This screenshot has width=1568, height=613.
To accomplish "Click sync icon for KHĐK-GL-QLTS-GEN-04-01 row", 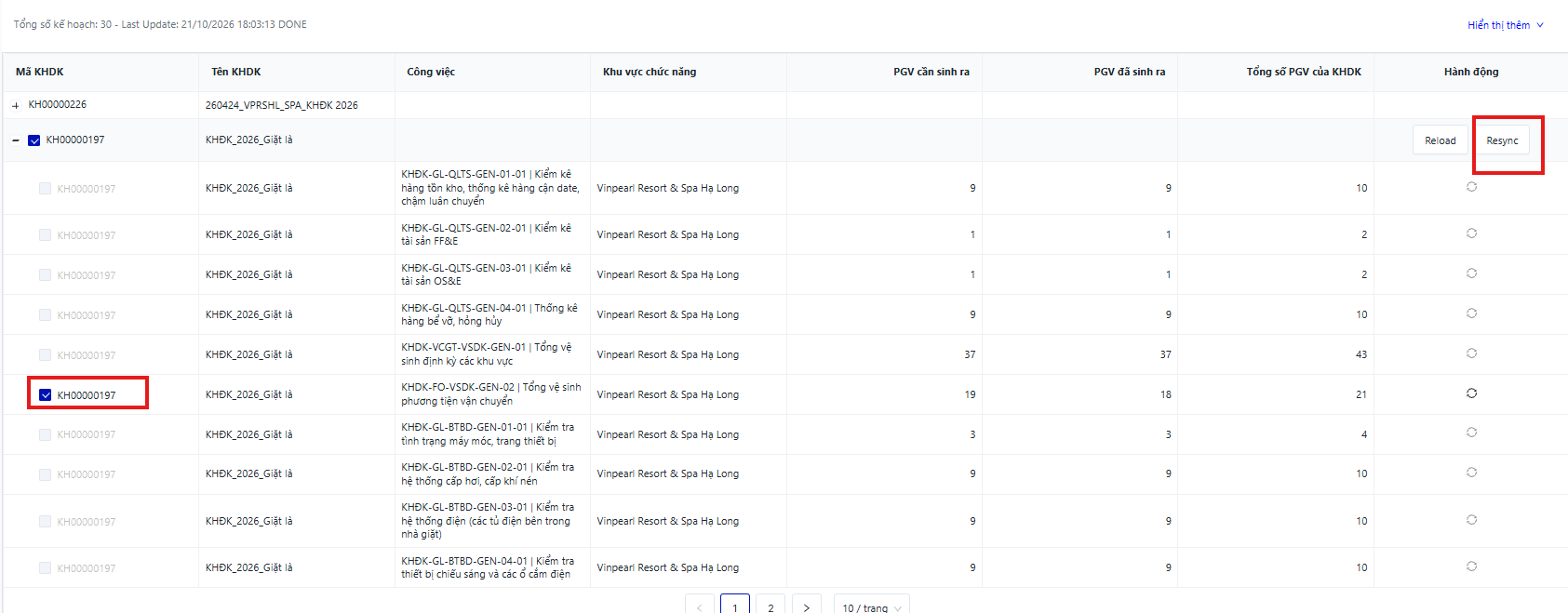I will point(1471,313).
